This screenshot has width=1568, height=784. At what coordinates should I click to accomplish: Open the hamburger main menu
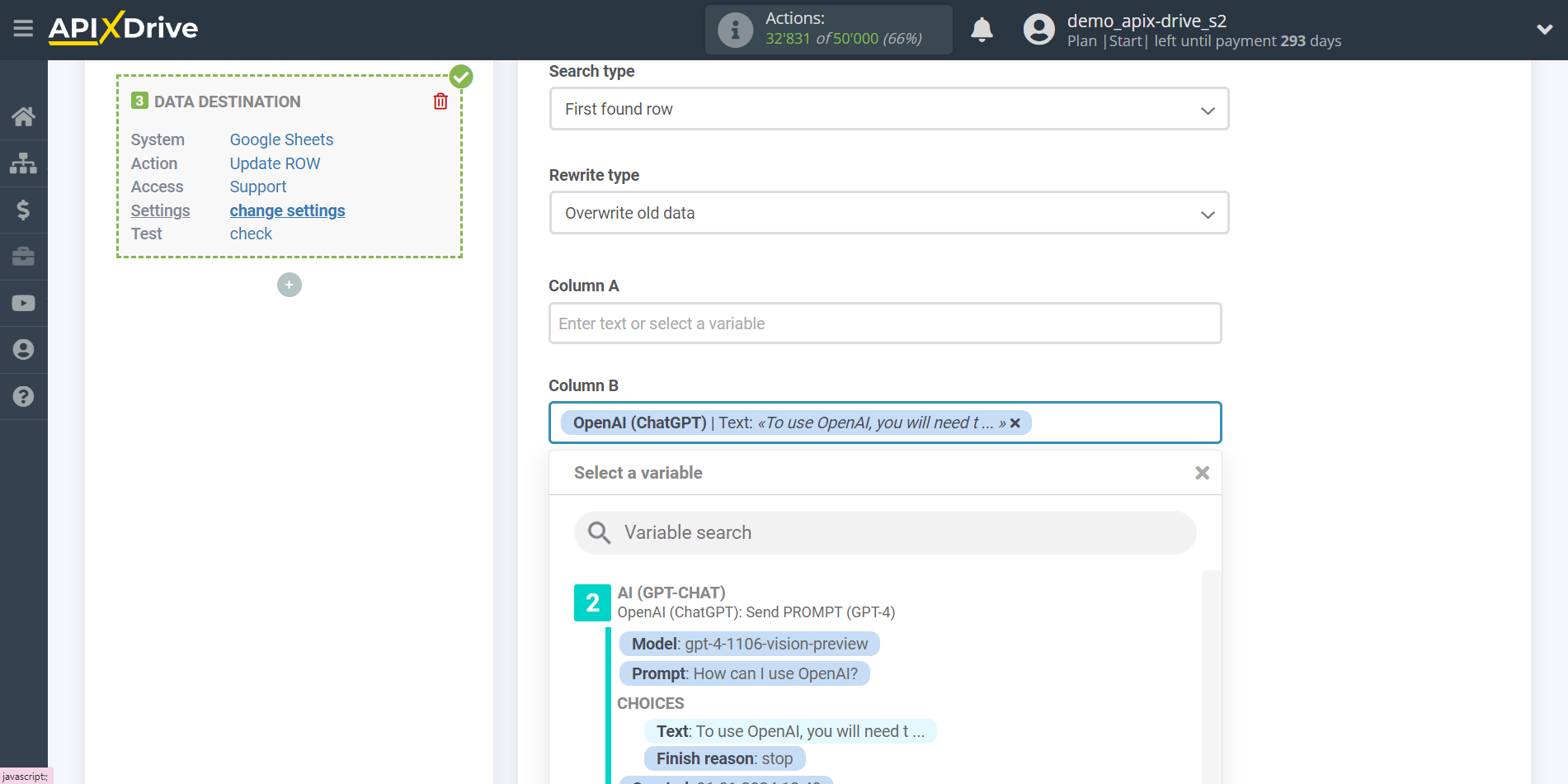coord(23,29)
